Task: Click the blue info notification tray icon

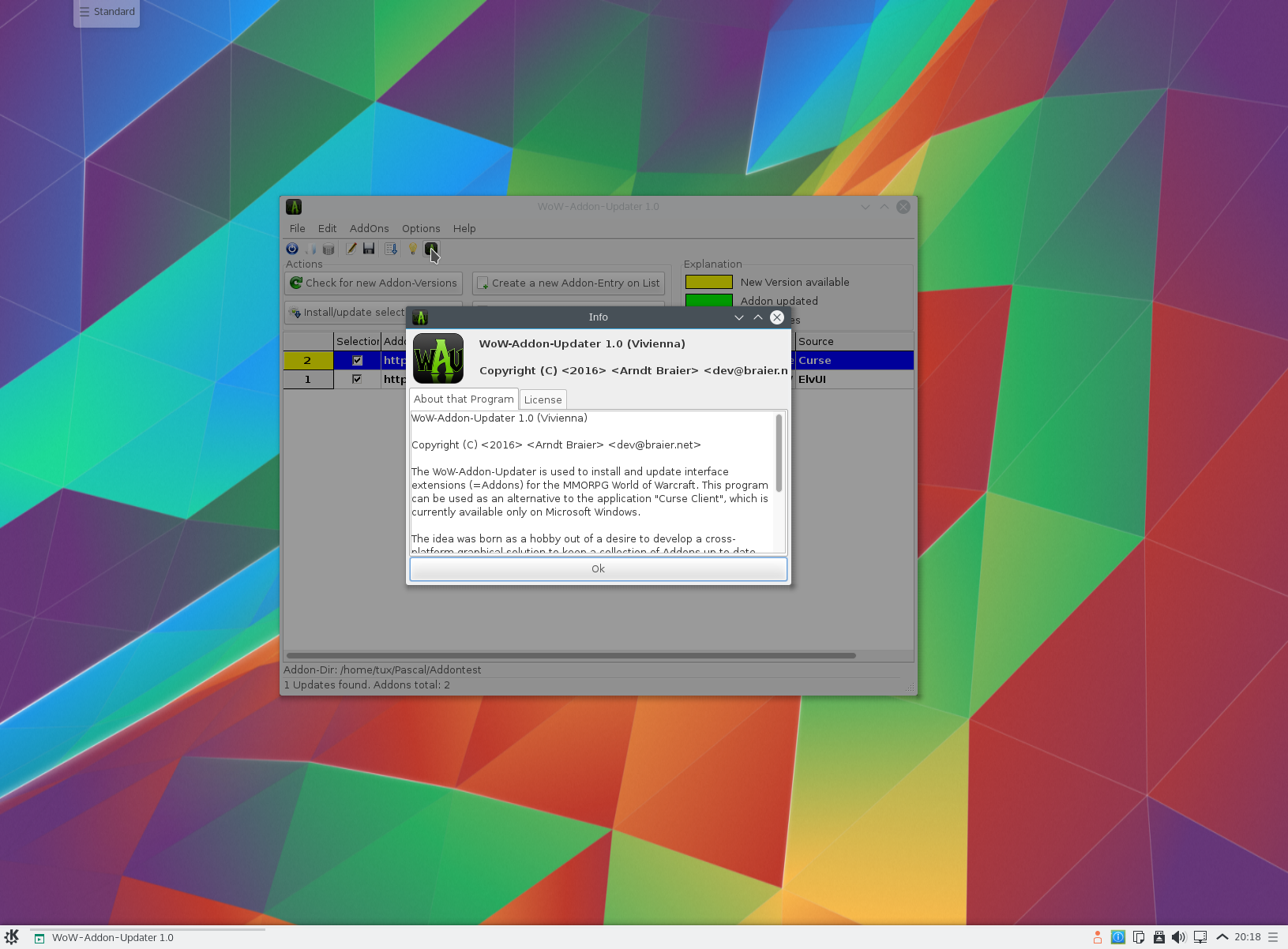Action: pyautogui.click(x=1118, y=937)
